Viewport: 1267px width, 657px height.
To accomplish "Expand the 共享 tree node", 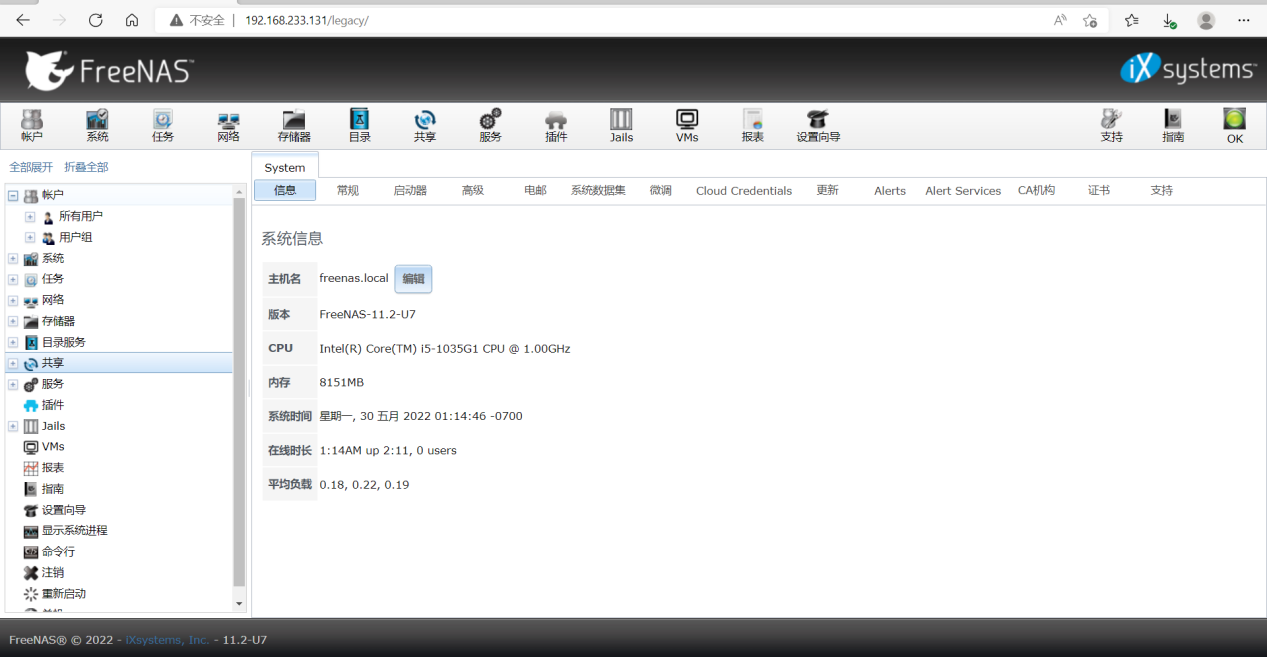I will pyautogui.click(x=13, y=363).
